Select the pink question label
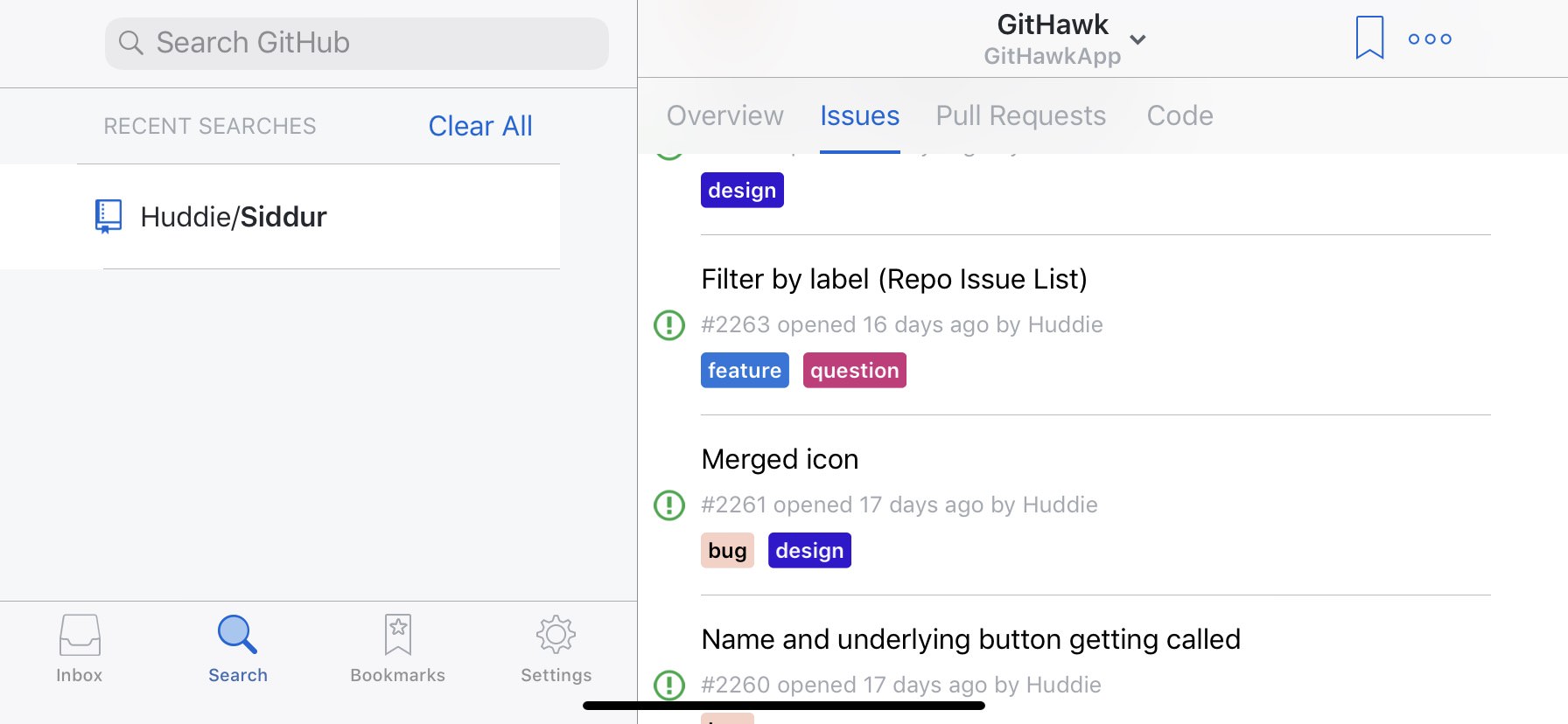 click(854, 370)
